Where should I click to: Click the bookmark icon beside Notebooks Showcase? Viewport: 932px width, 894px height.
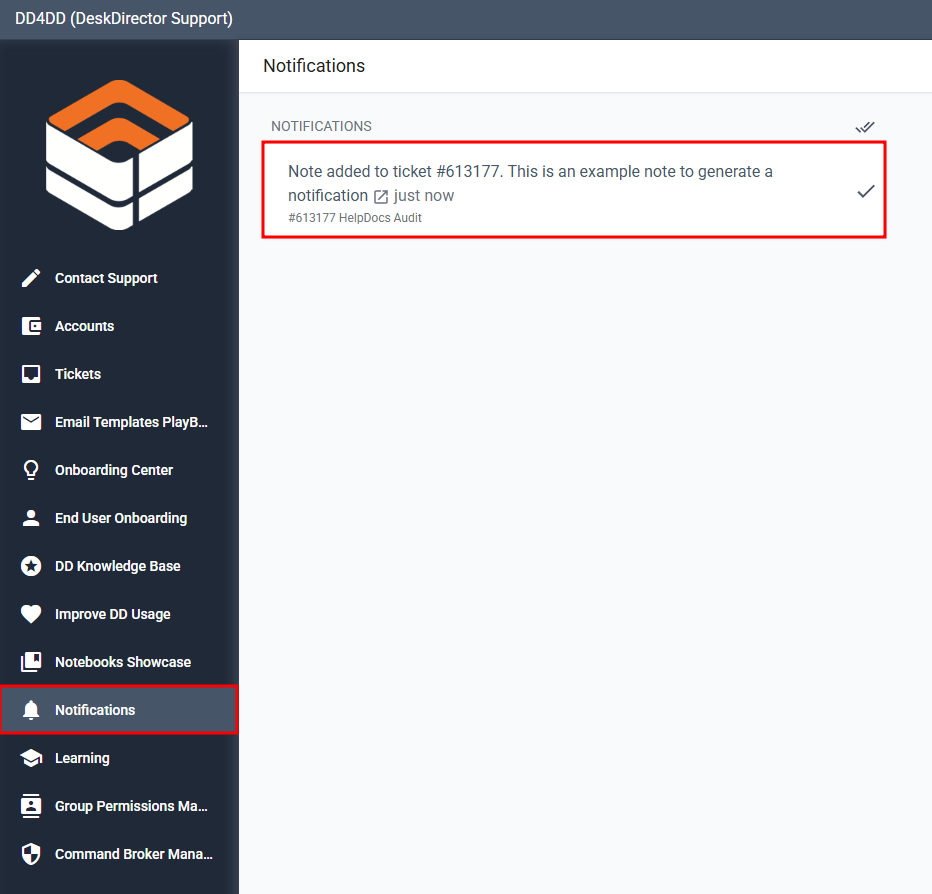click(31, 662)
